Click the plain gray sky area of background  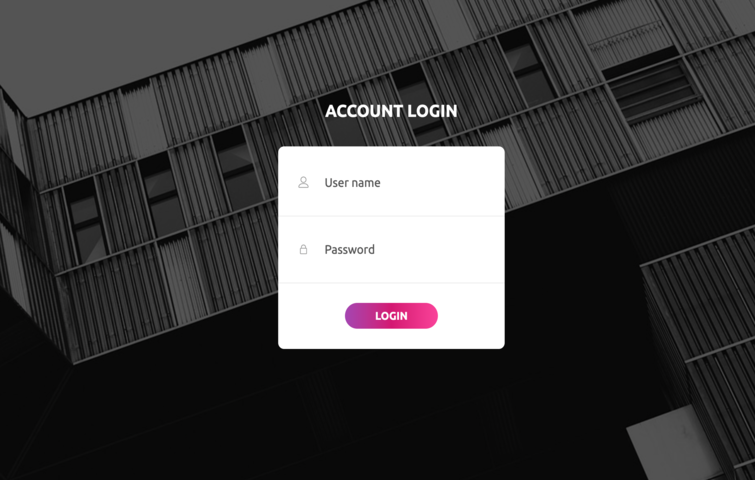pyautogui.click(x=144, y=39)
